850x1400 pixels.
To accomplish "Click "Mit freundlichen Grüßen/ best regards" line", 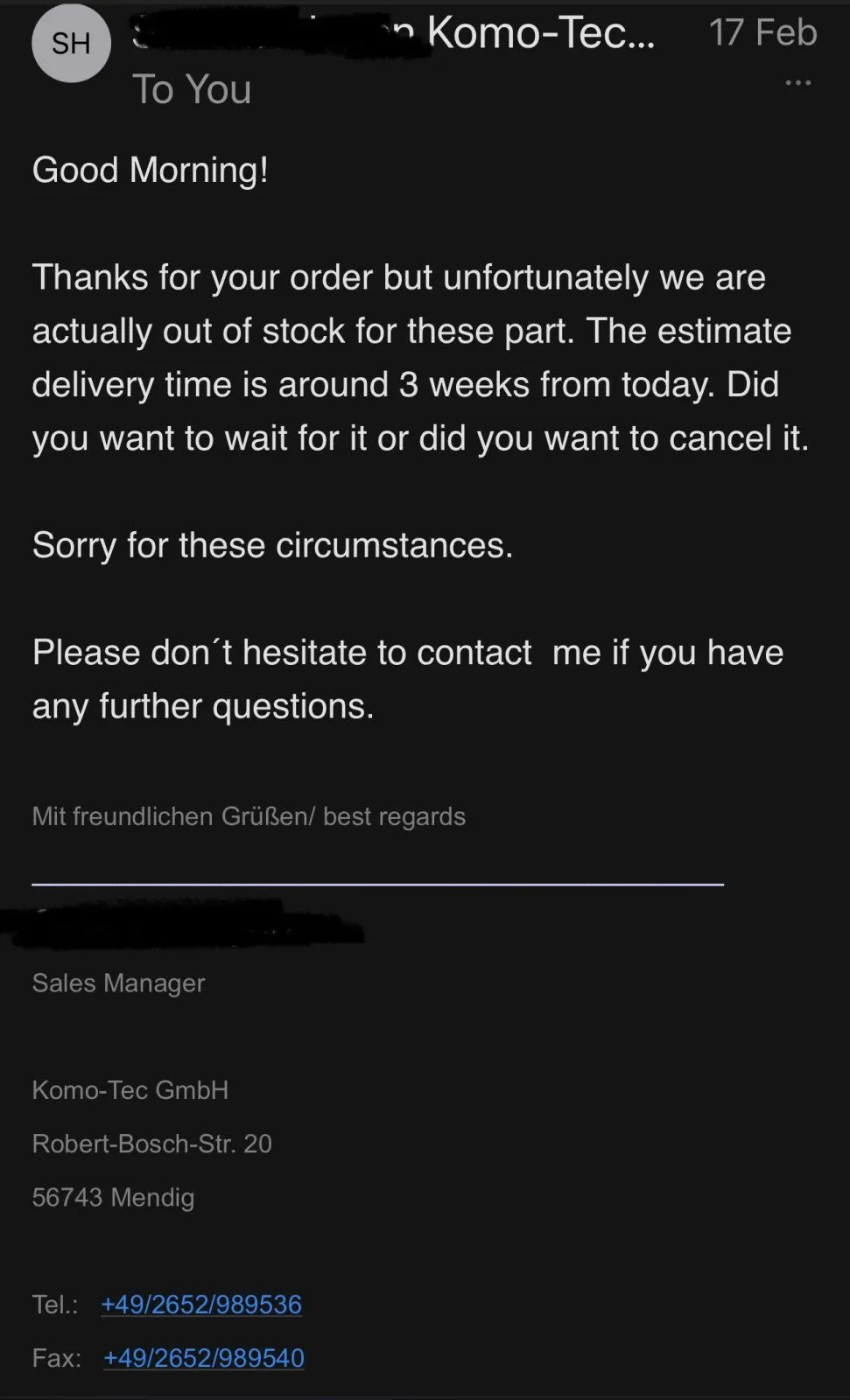I will [x=249, y=816].
